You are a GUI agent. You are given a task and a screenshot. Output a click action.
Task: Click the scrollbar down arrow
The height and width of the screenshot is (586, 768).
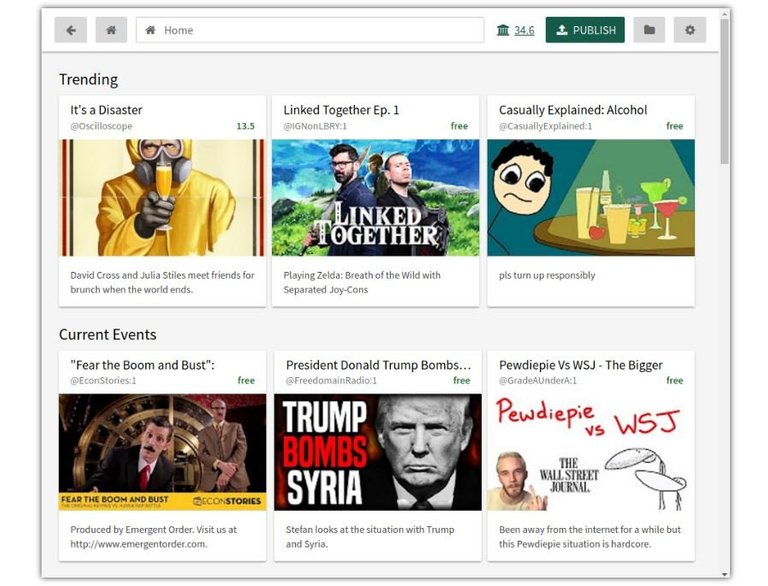pos(724,574)
